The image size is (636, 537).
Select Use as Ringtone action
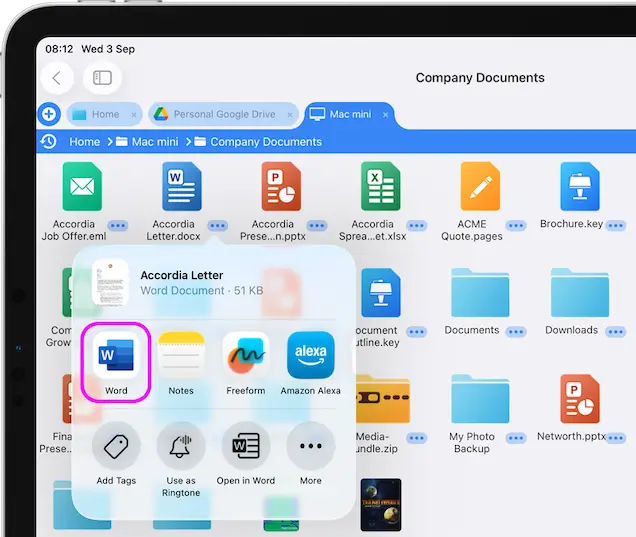click(181, 447)
